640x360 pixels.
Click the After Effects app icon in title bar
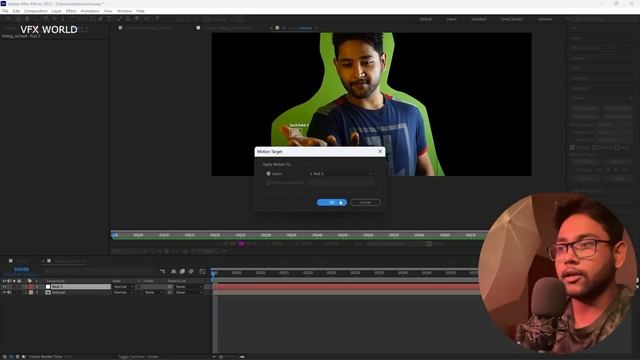[3, 3]
